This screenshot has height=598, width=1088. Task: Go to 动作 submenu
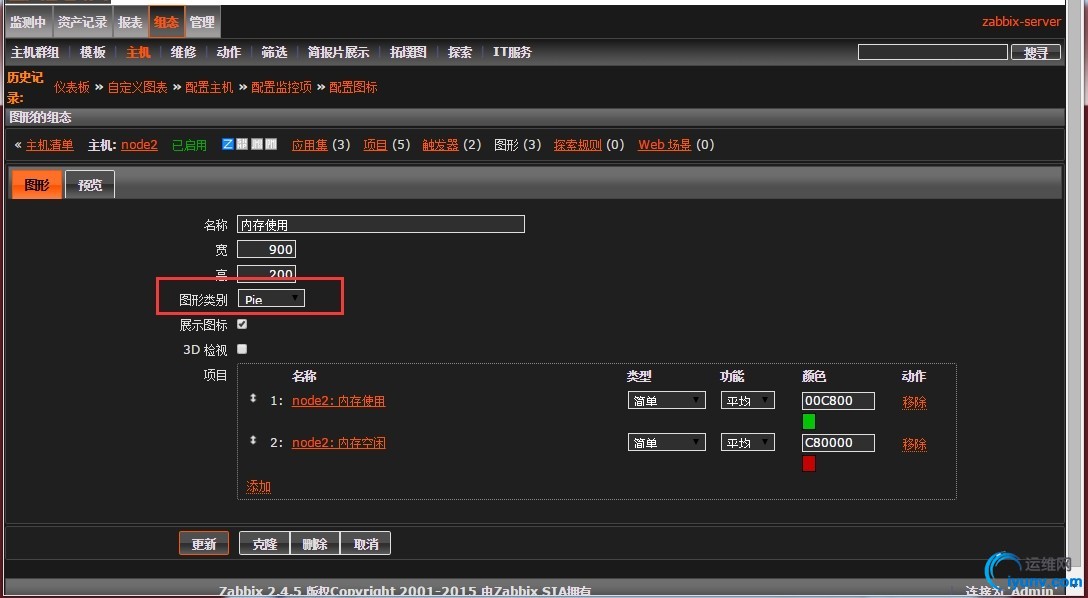228,52
